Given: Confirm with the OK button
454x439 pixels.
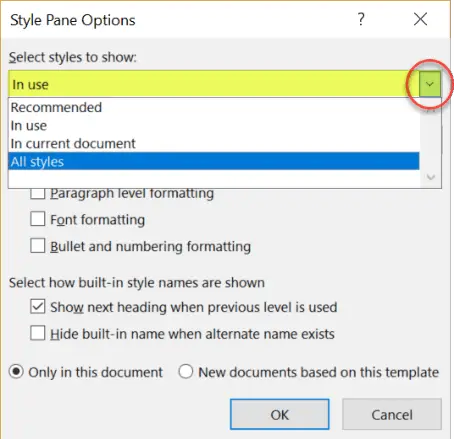Looking at the screenshot, I should (x=280, y=414).
